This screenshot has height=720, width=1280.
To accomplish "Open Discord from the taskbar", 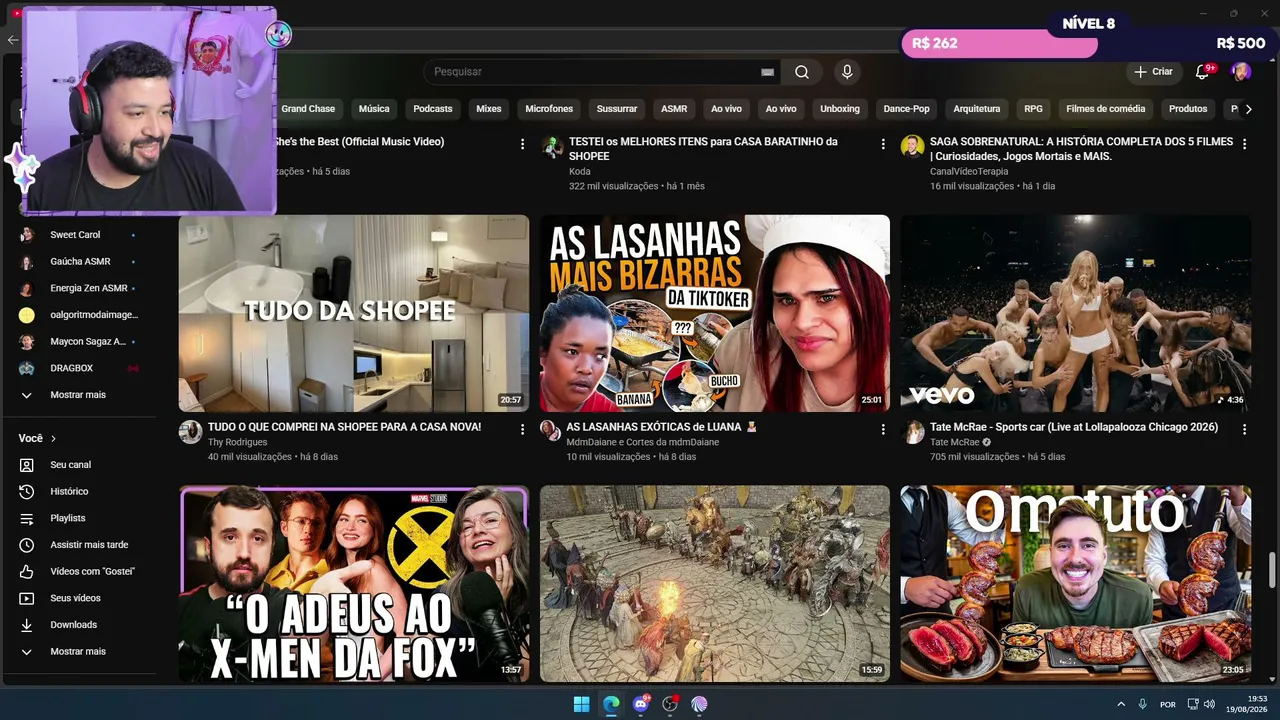I will pos(641,704).
